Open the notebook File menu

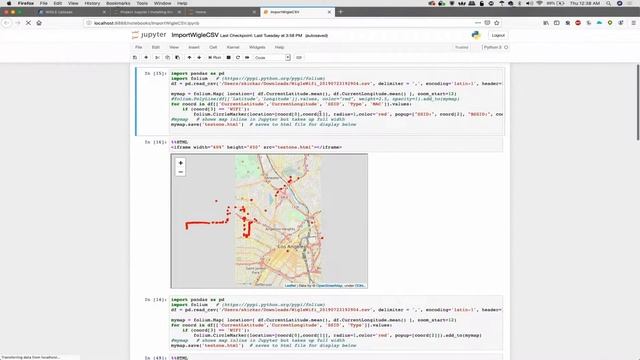point(139,47)
